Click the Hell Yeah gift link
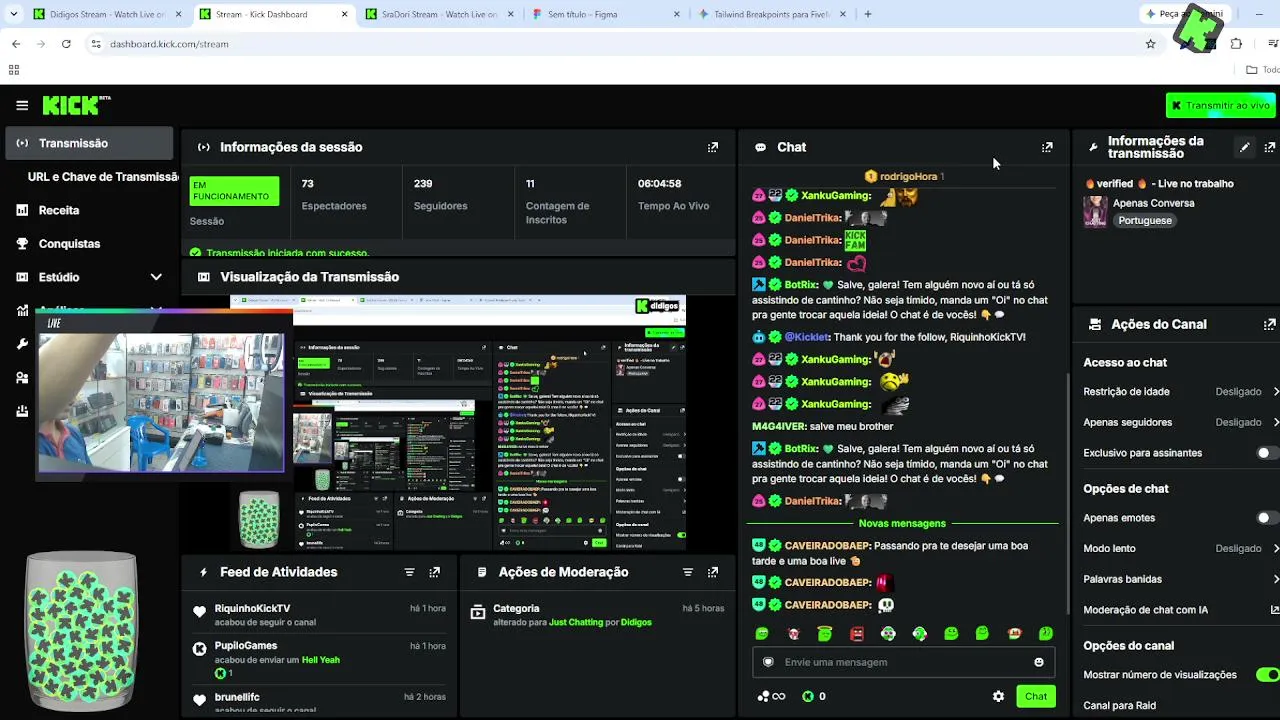This screenshot has height=720, width=1280. (321, 660)
